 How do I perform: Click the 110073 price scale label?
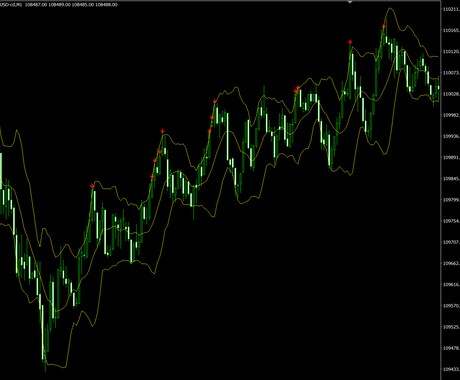[451, 73]
